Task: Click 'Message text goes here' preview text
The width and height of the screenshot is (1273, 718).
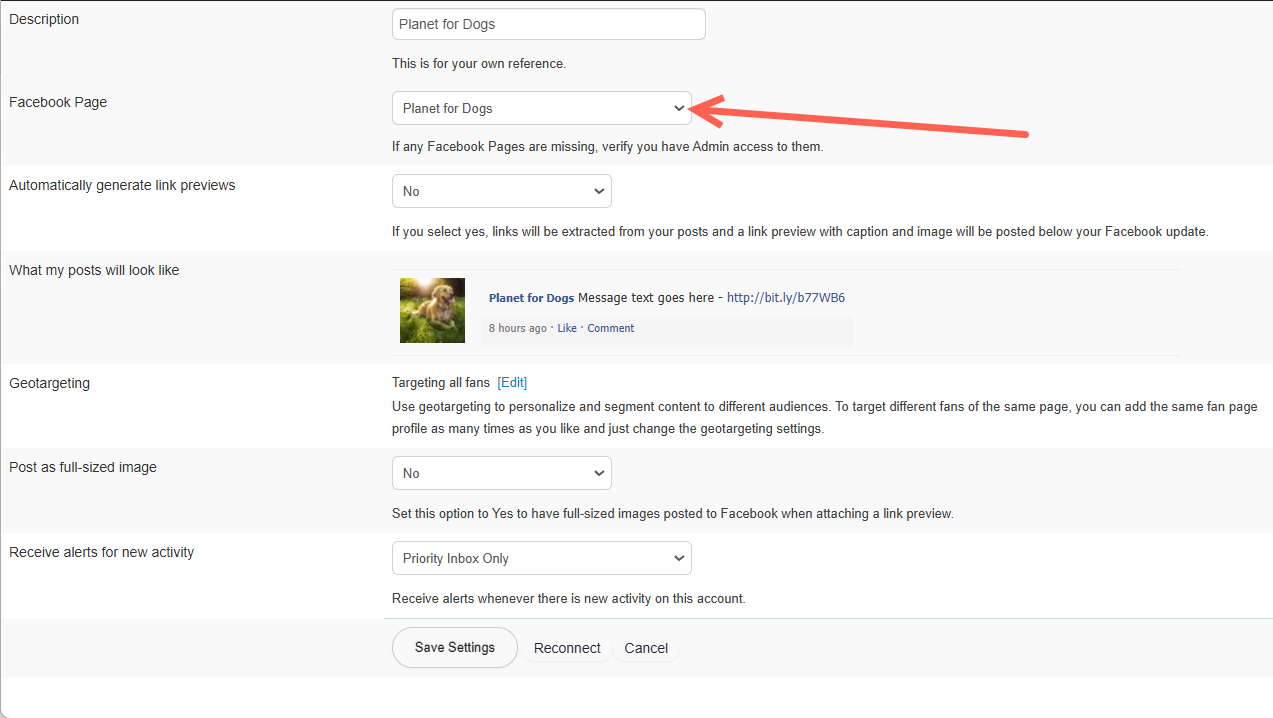Action: pos(646,298)
